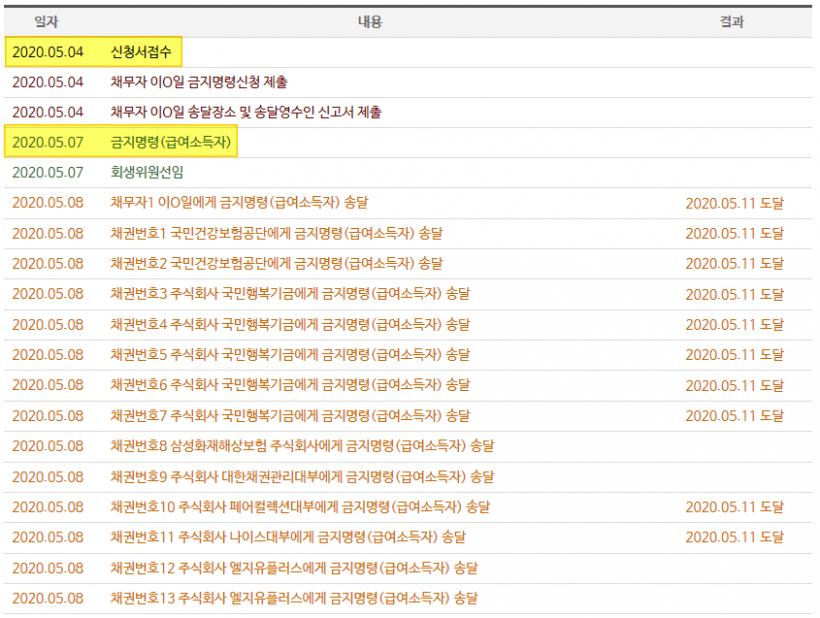Open 채권번호9 대한채권관리대부 송달 entry
The width and height of the screenshot is (820, 618).
[x=302, y=477]
